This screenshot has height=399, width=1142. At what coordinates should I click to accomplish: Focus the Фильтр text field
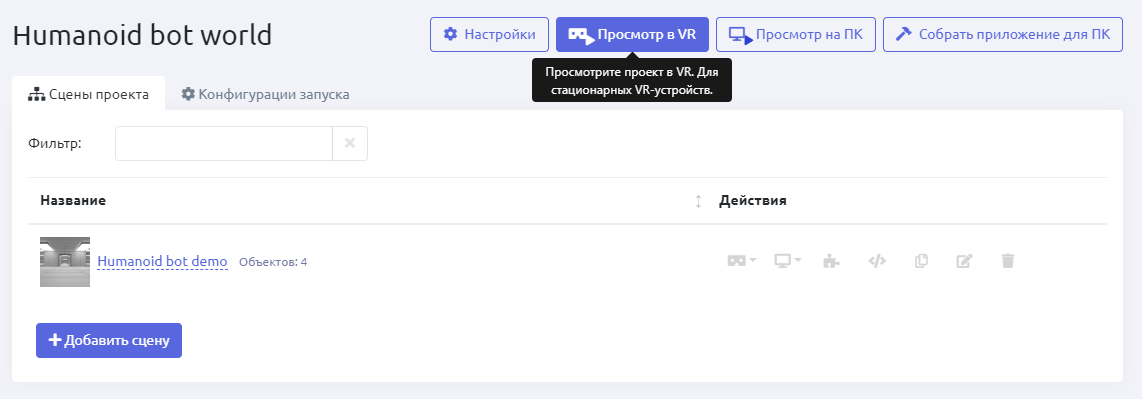[224, 143]
